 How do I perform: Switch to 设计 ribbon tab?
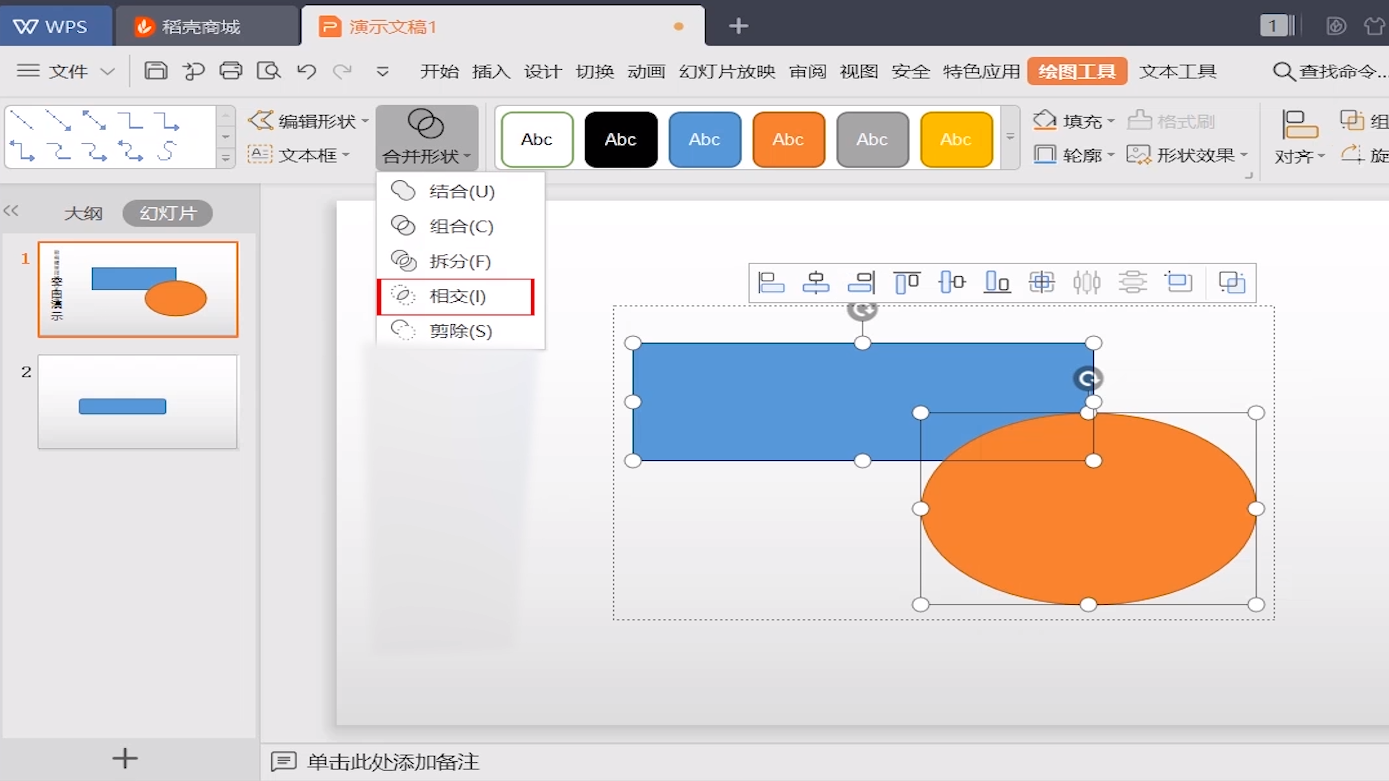click(543, 71)
